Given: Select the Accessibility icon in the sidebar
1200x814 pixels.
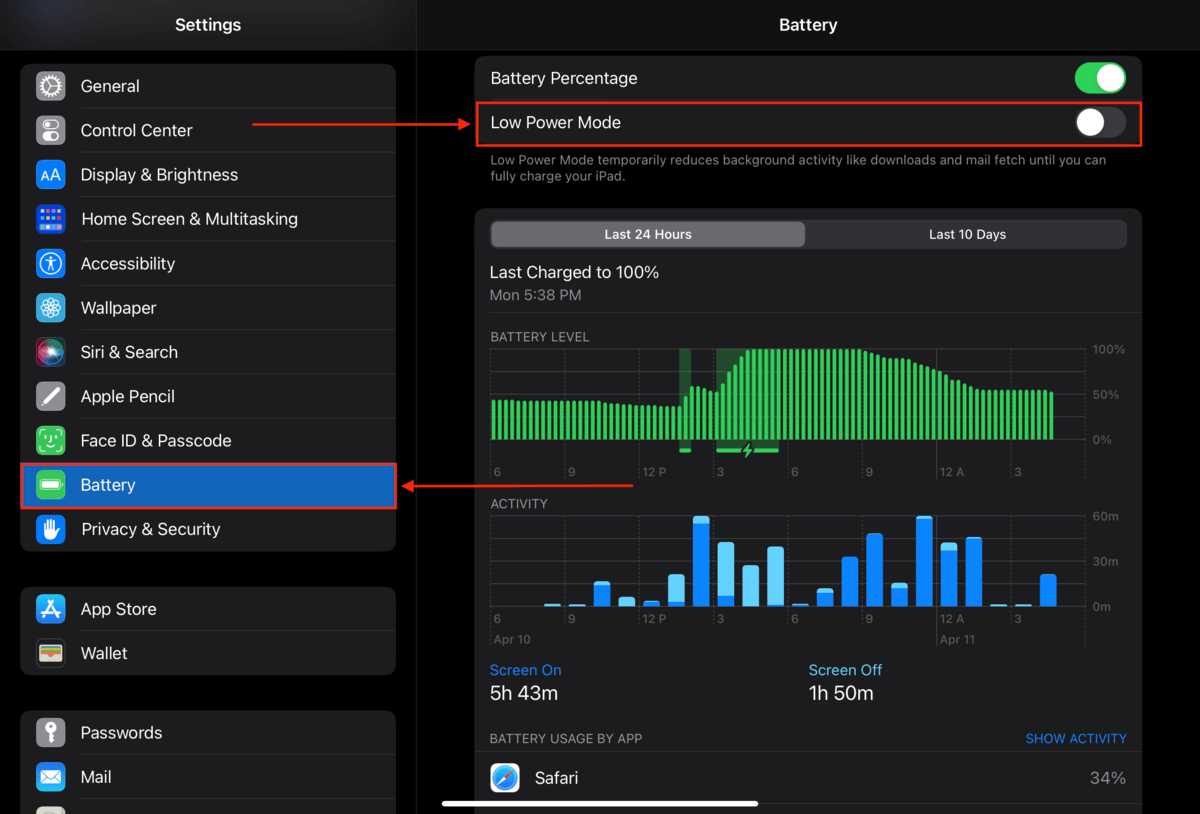Looking at the screenshot, I should [x=50, y=263].
